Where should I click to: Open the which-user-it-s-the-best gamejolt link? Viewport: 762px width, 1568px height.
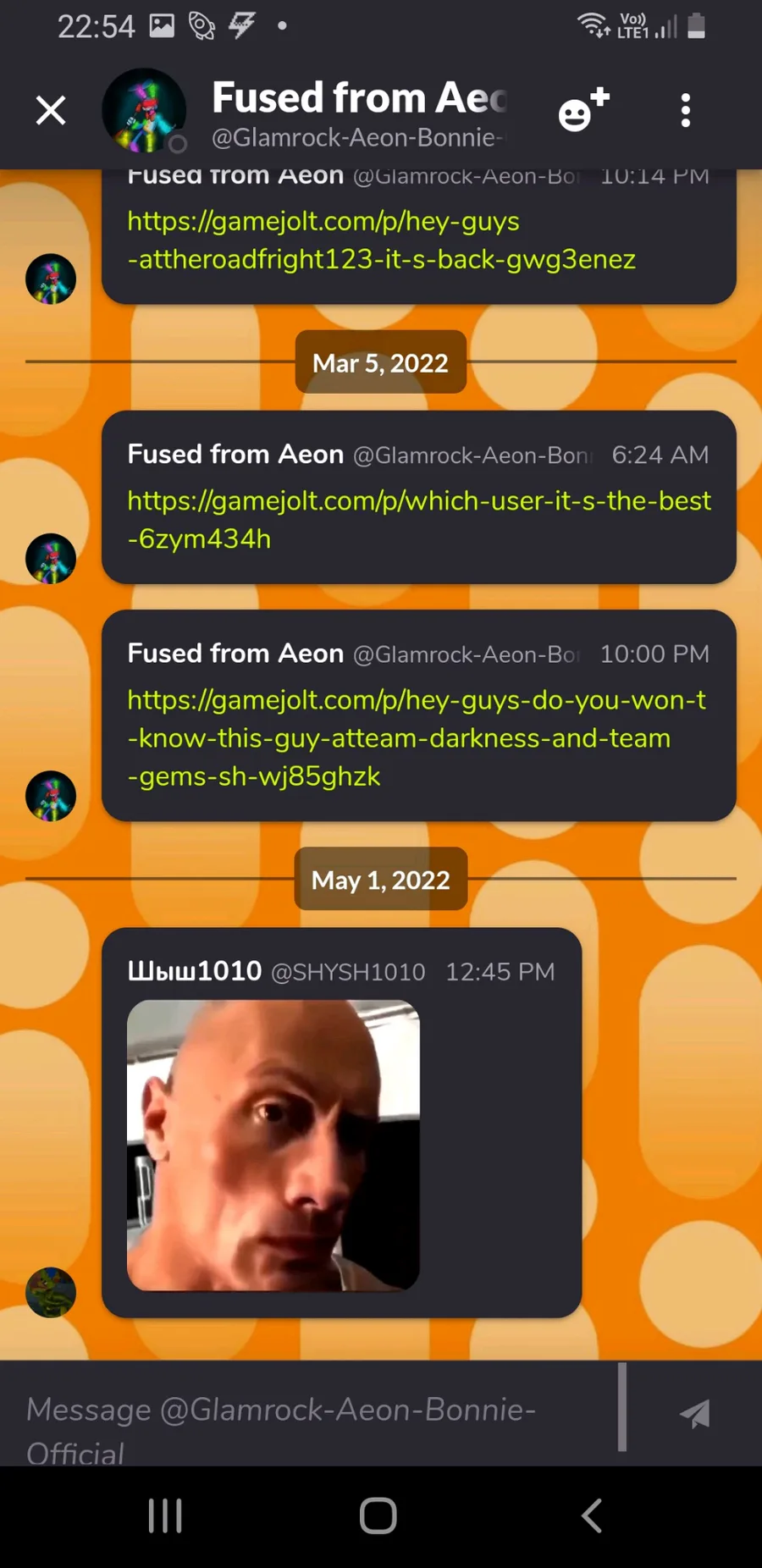click(x=419, y=519)
